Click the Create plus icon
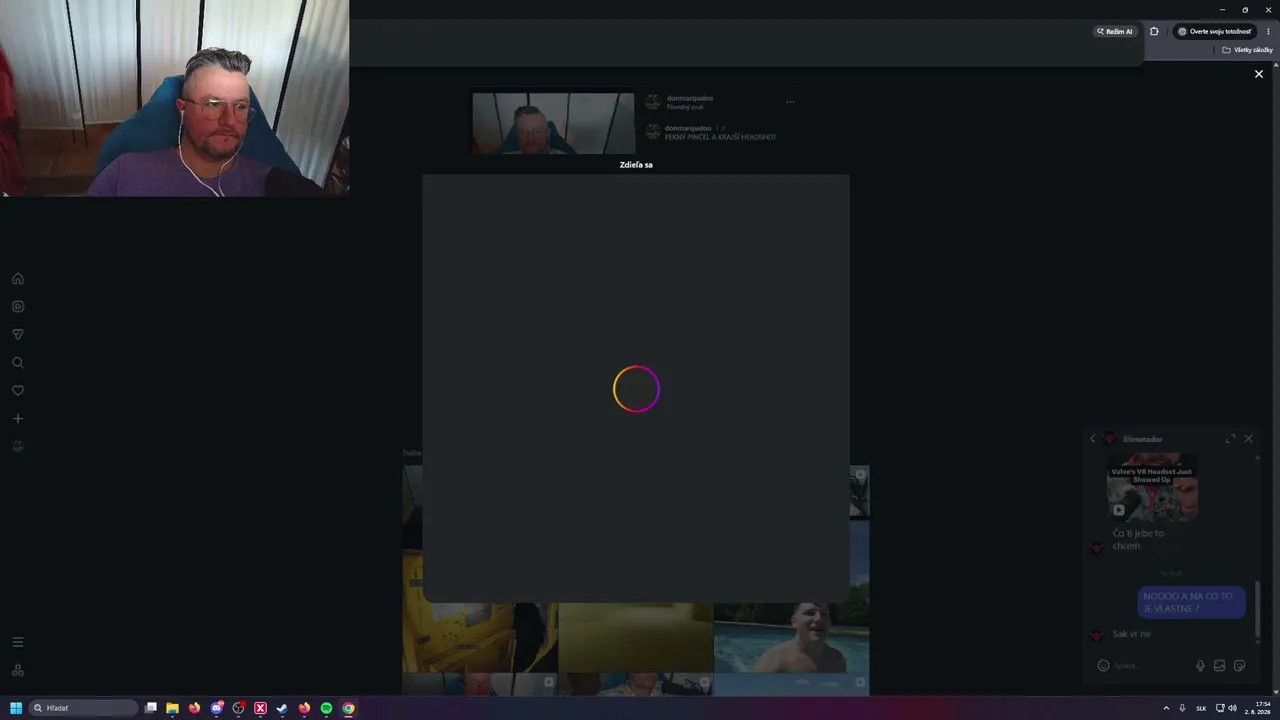Screen dimensions: 1280x720 coord(17,419)
